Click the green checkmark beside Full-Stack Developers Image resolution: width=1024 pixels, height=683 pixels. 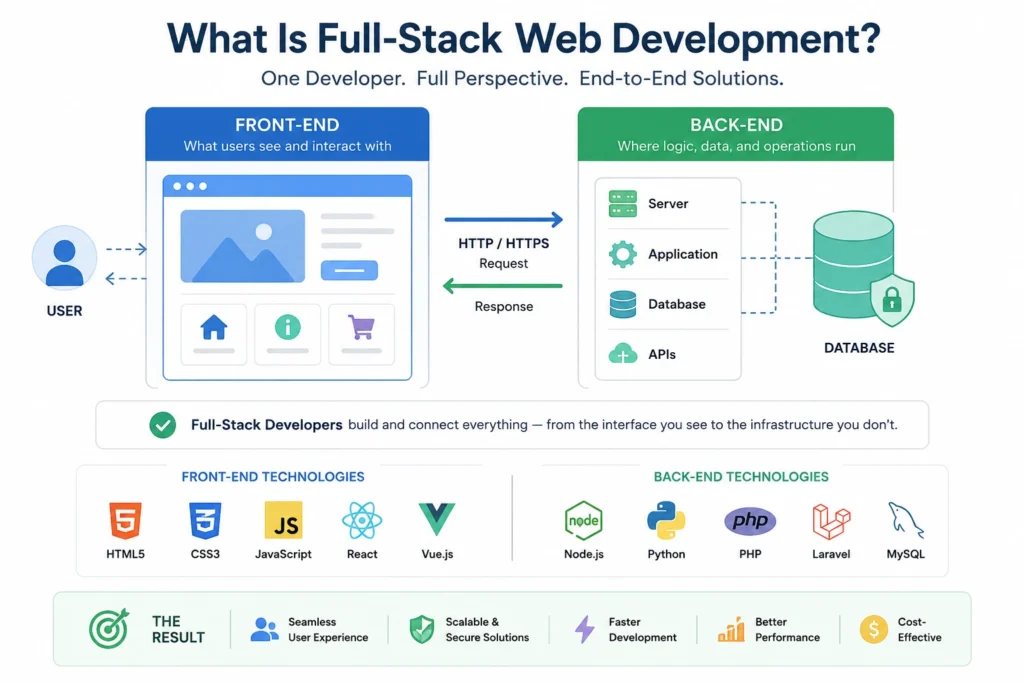point(163,425)
